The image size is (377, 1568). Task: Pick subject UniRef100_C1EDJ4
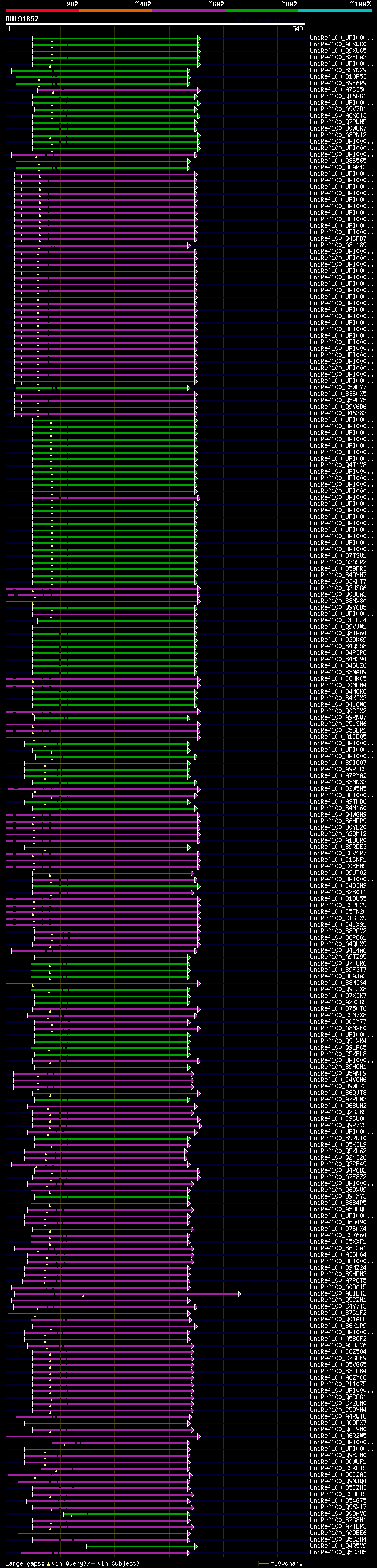[338, 620]
